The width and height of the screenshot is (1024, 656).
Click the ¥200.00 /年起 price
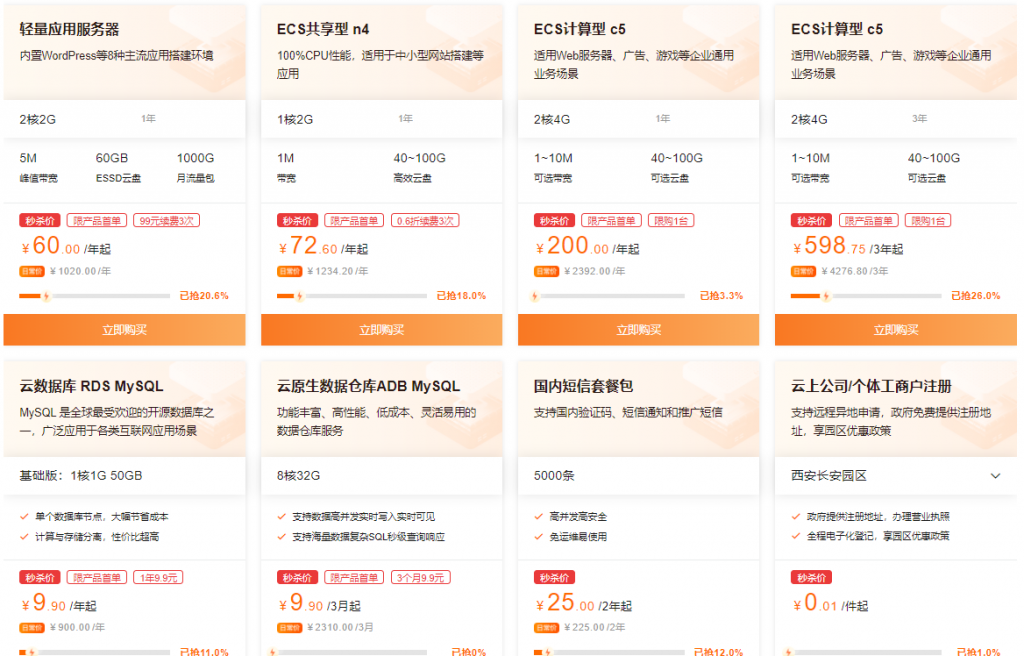(x=587, y=246)
